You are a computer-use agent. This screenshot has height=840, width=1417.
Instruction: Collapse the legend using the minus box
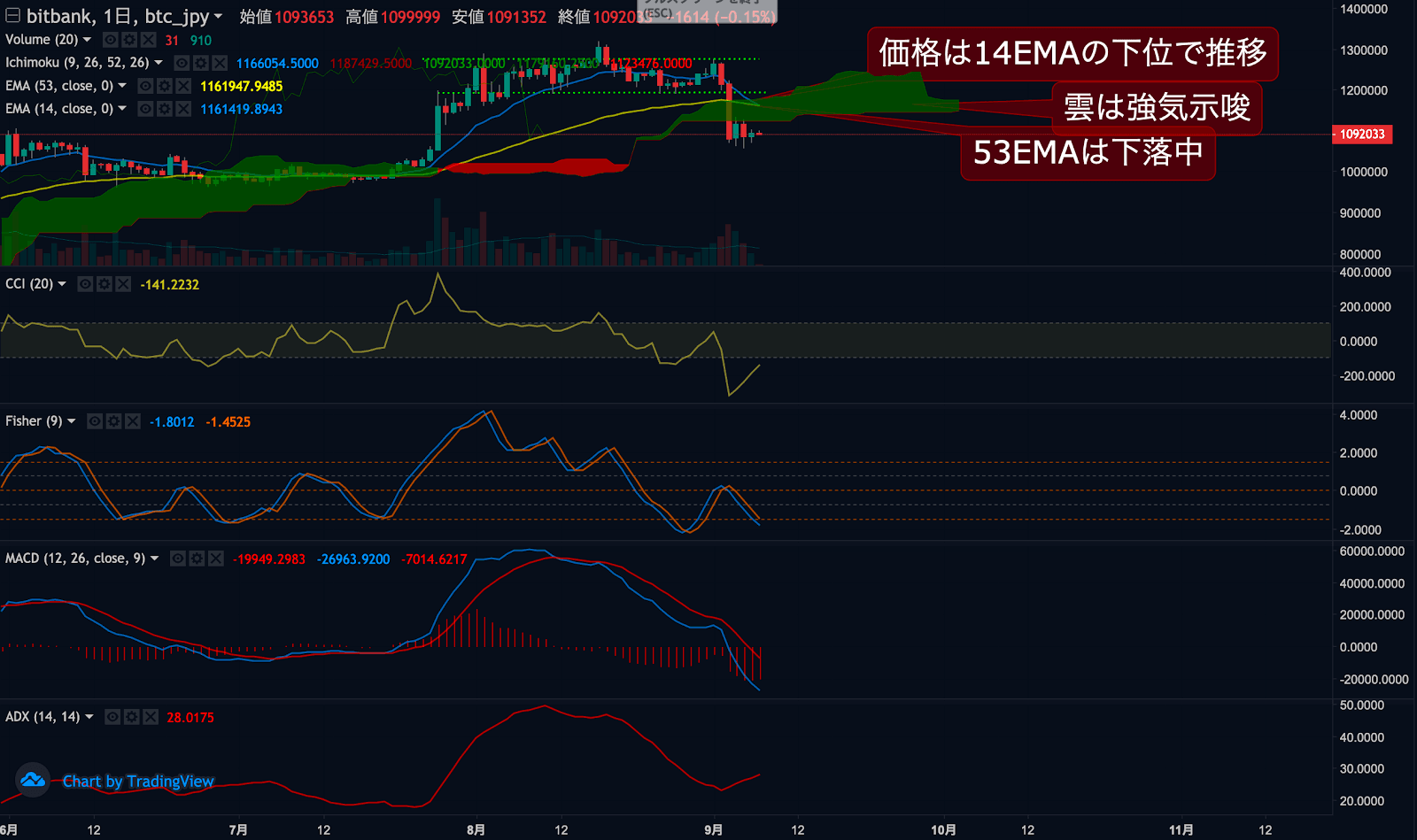[12, 16]
